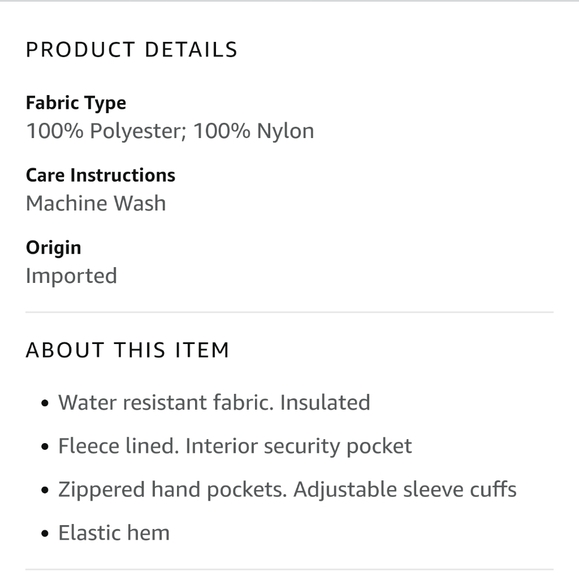Click the PRODUCT DETAILS heading

click(x=131, y=50)
